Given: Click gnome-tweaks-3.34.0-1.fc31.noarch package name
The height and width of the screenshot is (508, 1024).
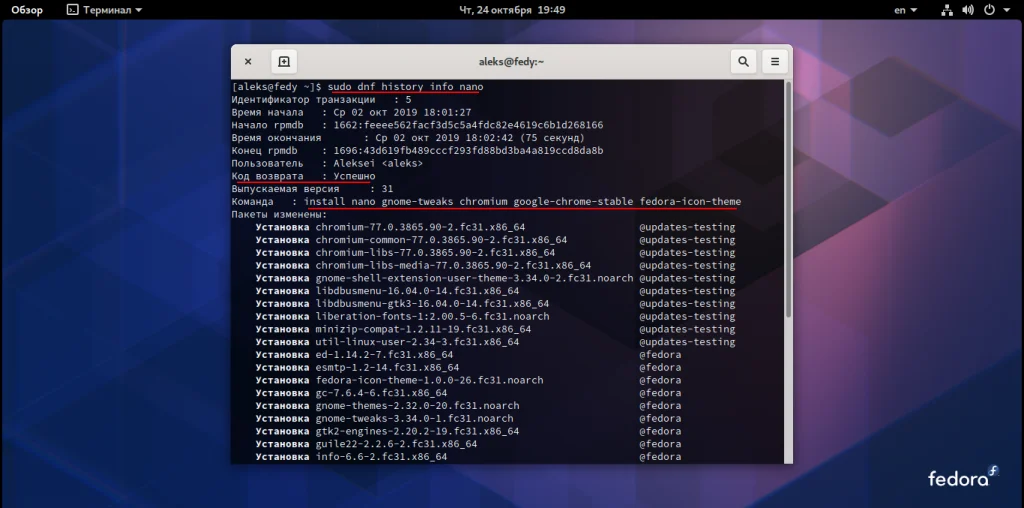Looking at the screenshot, I should click(x=414, y=419).
